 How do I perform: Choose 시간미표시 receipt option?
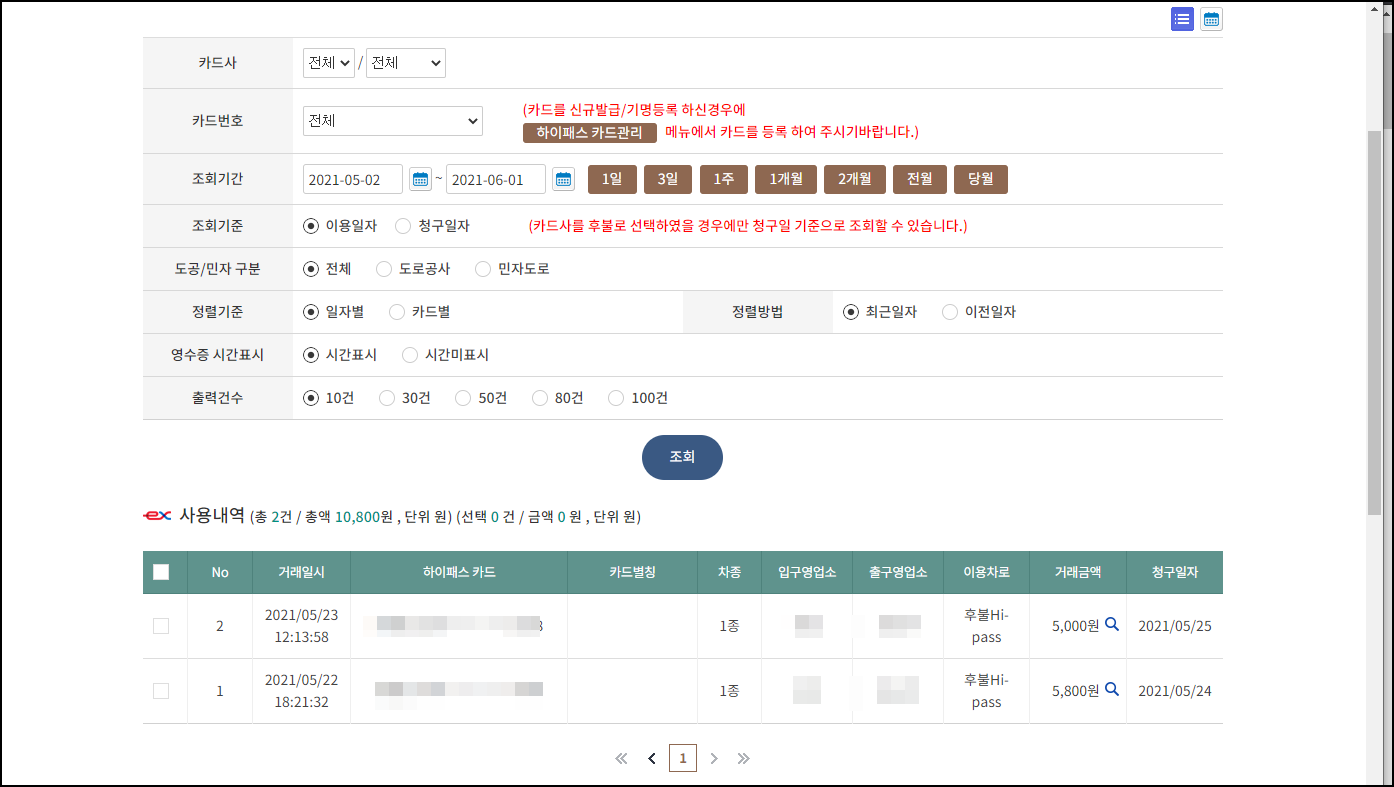point(410,355)
